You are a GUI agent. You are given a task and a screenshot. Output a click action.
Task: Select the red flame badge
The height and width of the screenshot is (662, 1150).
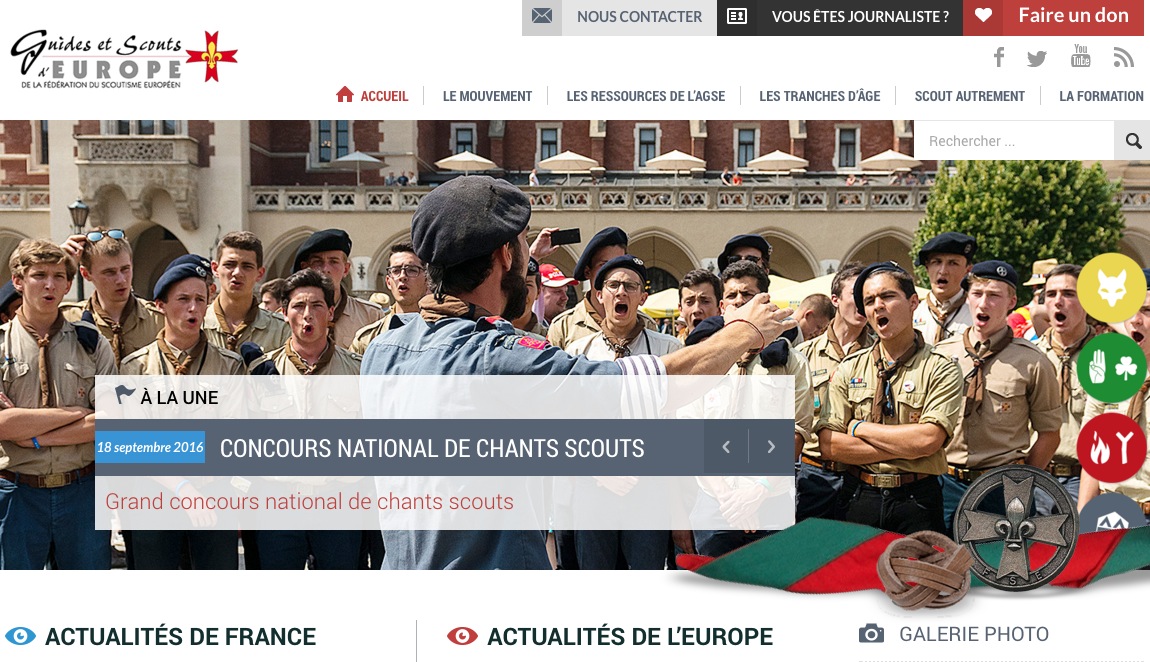(x=1111, y=446)
